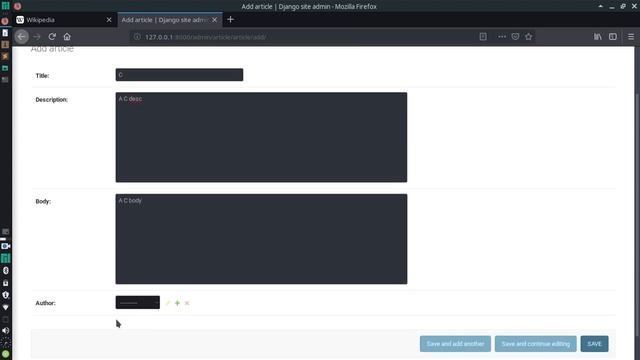Click the volume speaker icon in the panel

coord(5,331)
